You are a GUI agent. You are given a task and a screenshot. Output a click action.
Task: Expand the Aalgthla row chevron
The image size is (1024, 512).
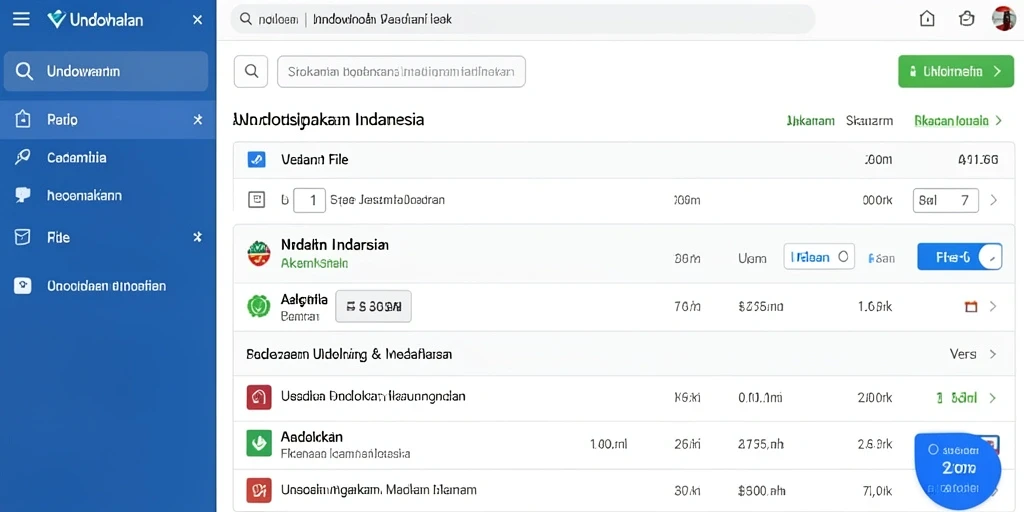click(993, 306)
